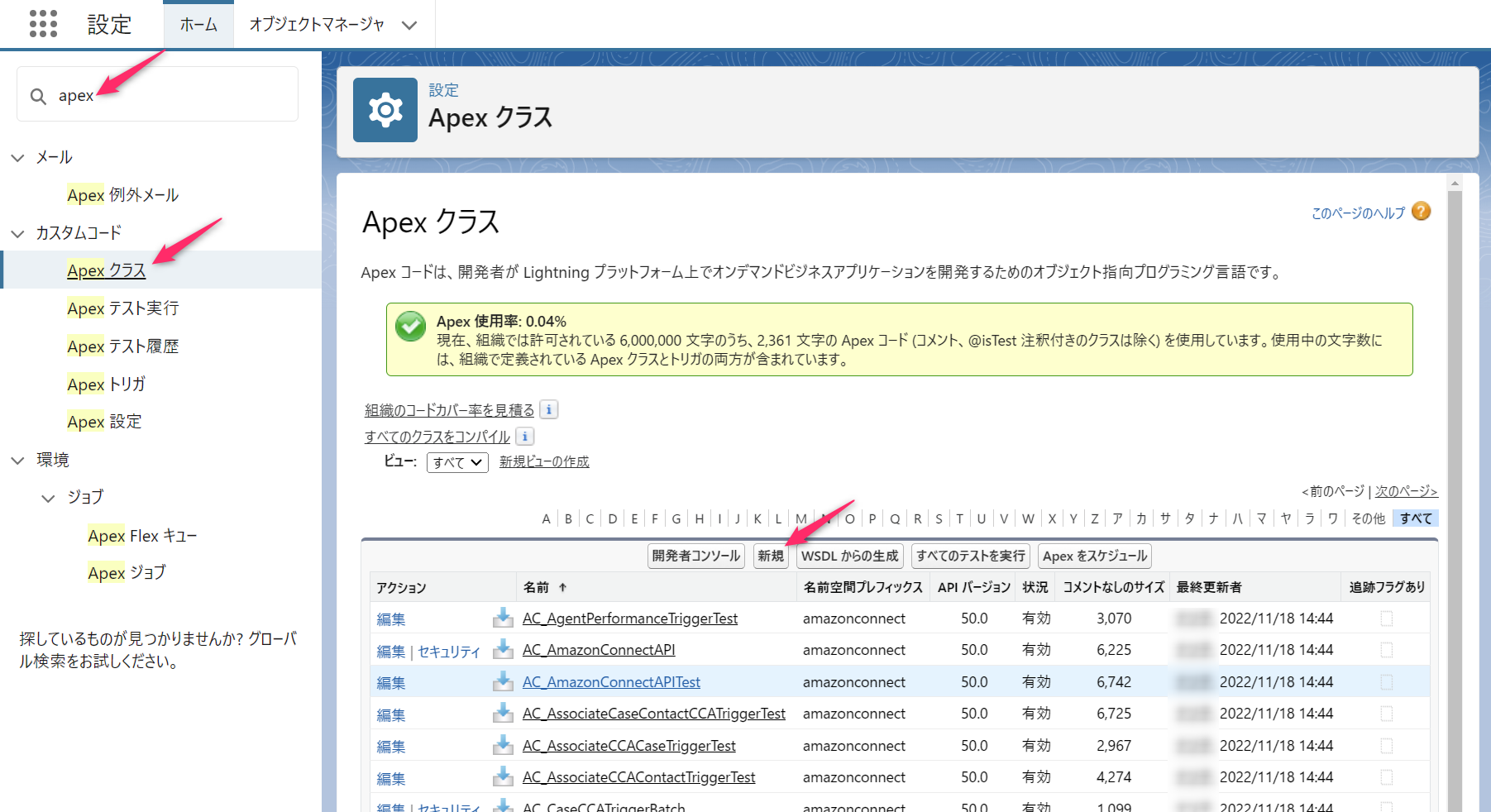The height and width of the screenshot is (812, 1491).
Task: Click the gear icon beside Apex クラス header
Action: coord(385,110)
